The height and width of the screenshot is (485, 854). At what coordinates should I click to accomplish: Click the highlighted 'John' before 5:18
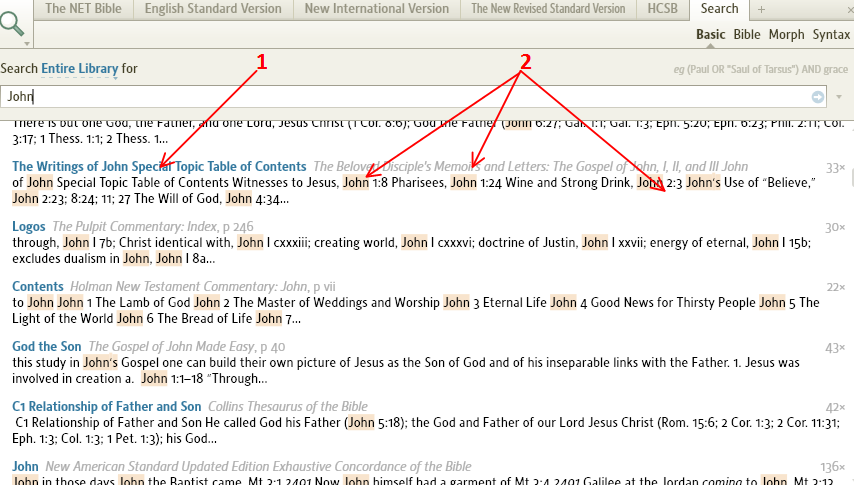(x=361, y=422)
